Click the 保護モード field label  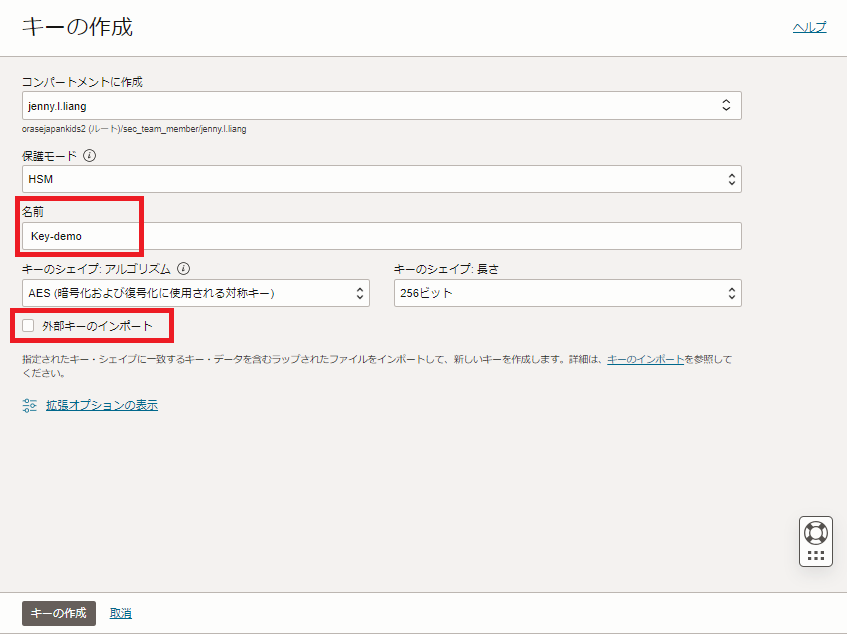pos(49,156)
